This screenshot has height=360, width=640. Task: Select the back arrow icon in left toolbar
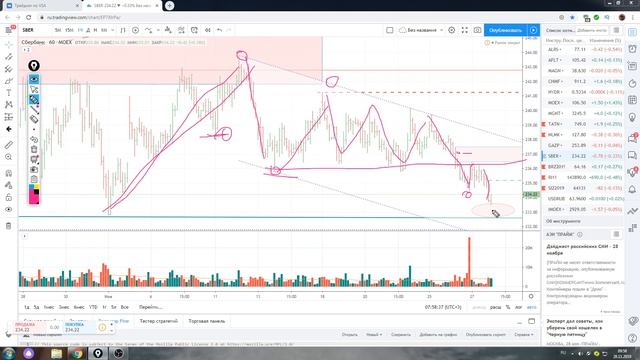tap(8, 129)
